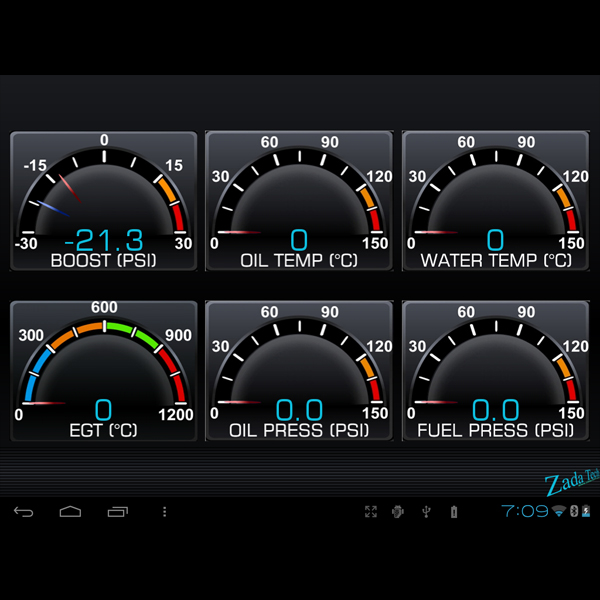Open the three-dot overflow menu

click(165, 512)
